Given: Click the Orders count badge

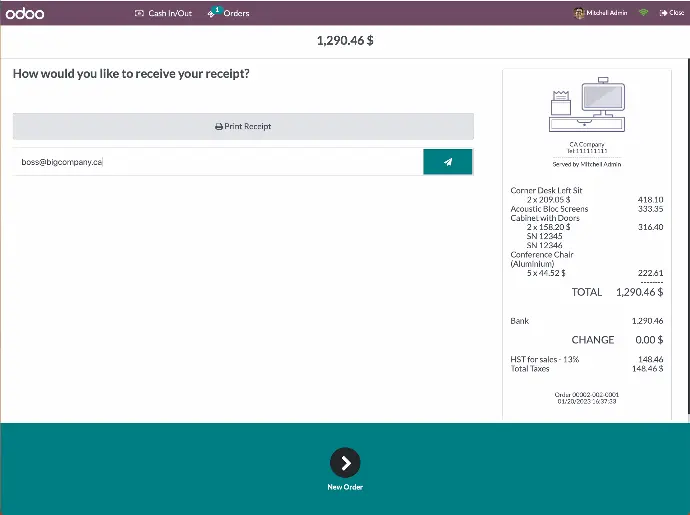Looking at the screenshot, I should tap(217, 9).
